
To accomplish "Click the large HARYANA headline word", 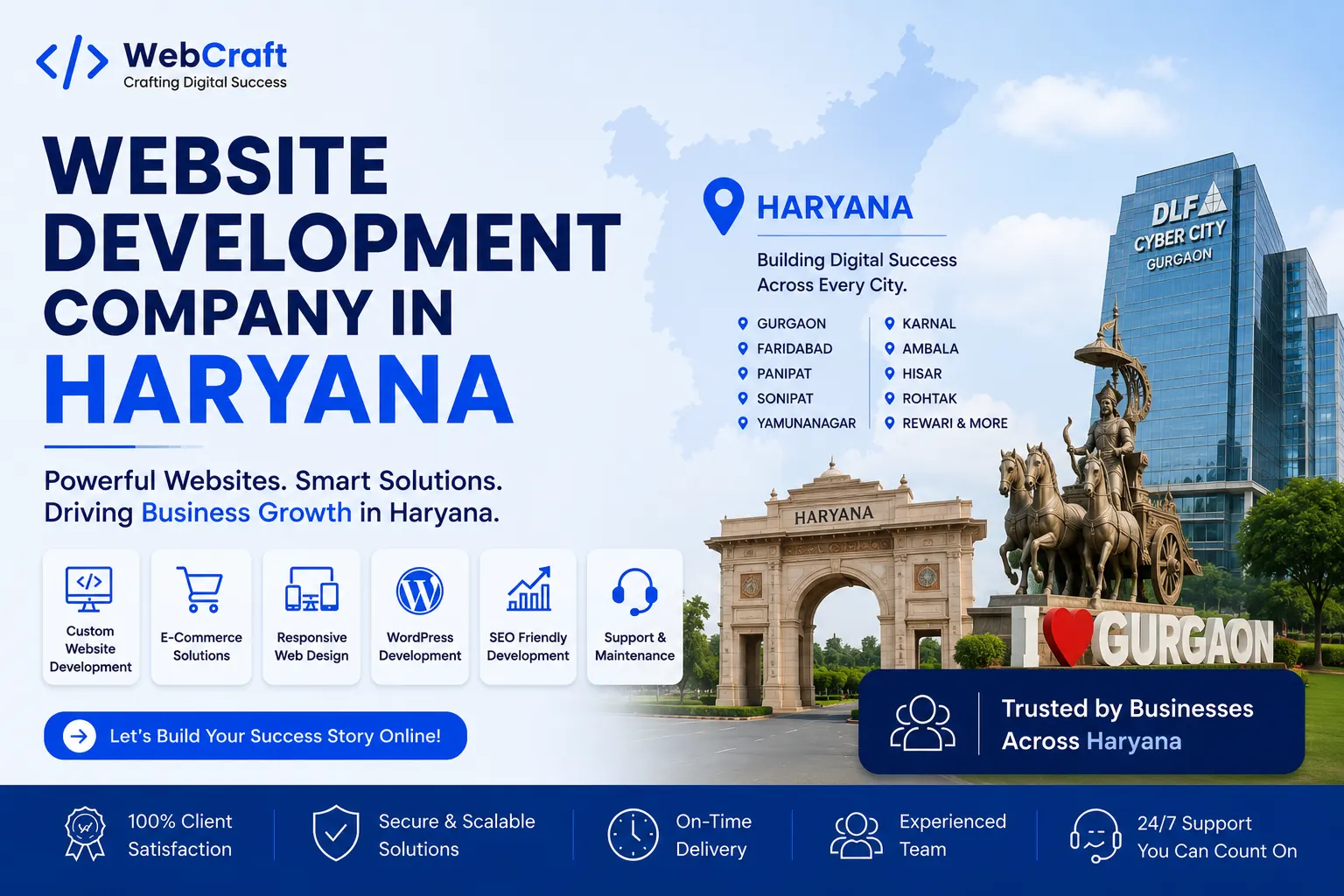I will click(x=278, y=390).
